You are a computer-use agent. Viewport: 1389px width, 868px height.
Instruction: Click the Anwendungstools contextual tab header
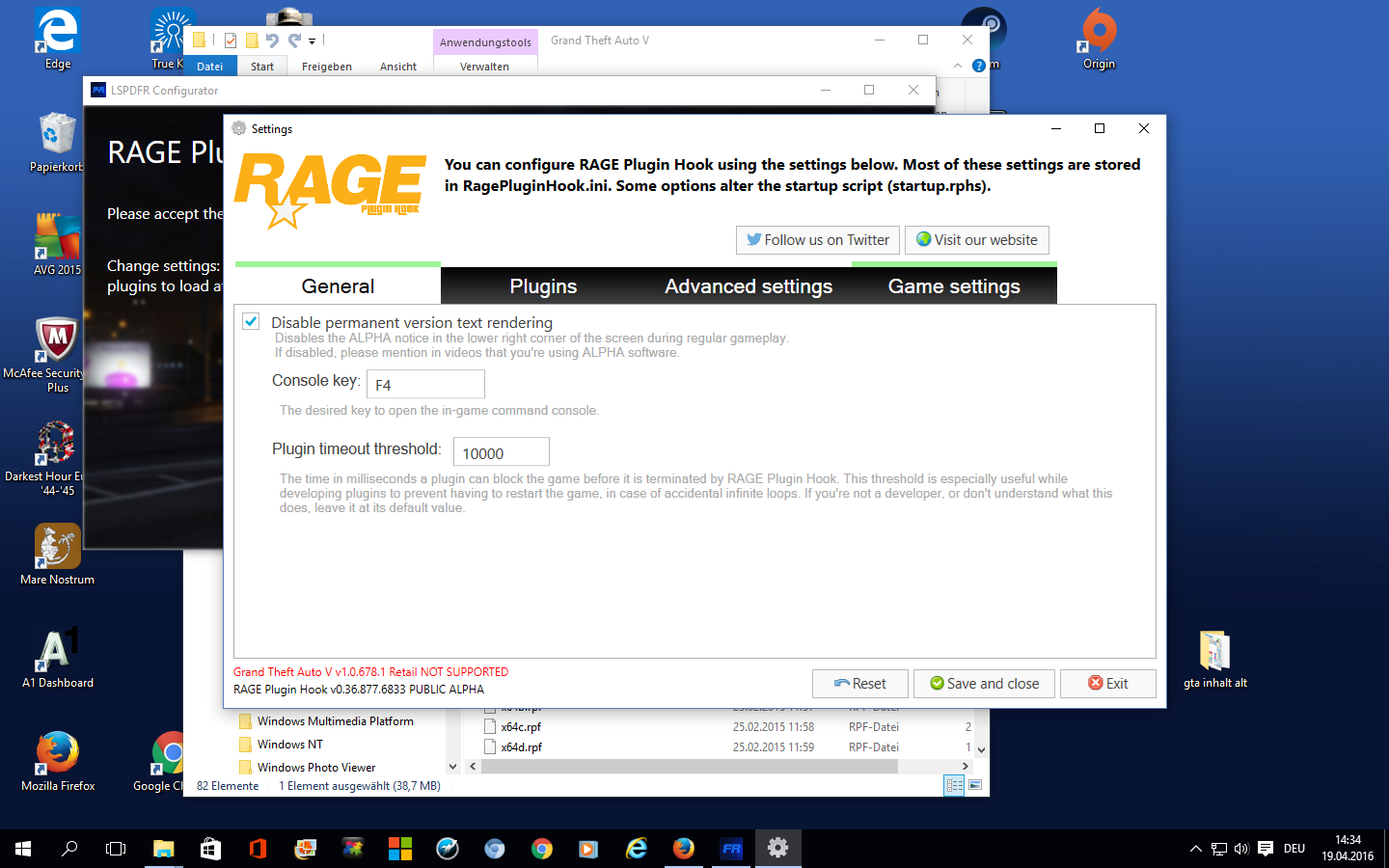[485, 42]
